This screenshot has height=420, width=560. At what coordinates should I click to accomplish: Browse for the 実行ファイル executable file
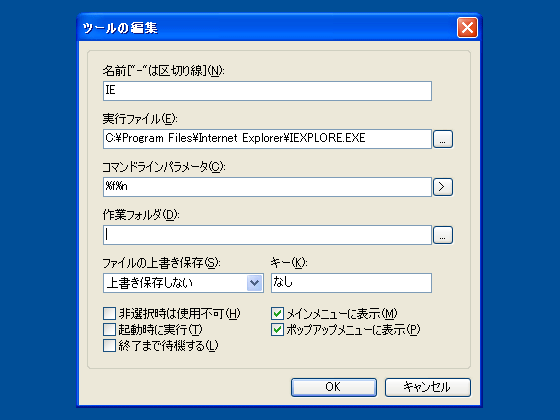(443, 139)
